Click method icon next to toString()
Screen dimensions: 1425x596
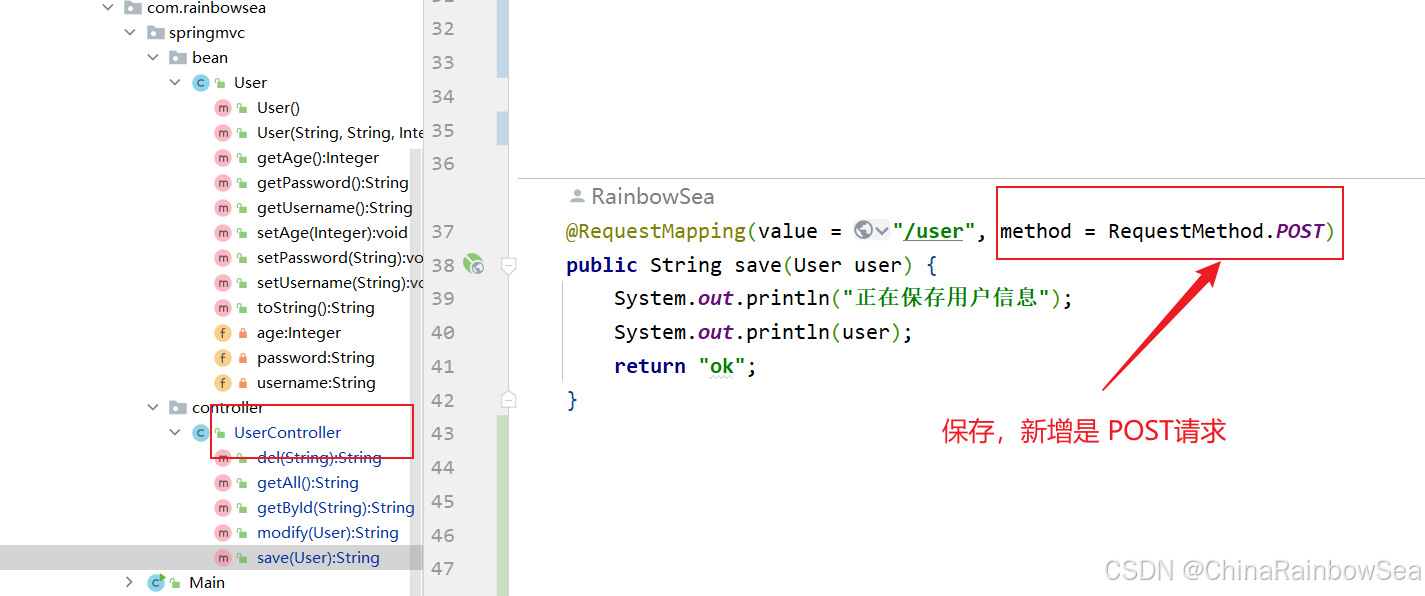tap(223, 308)
